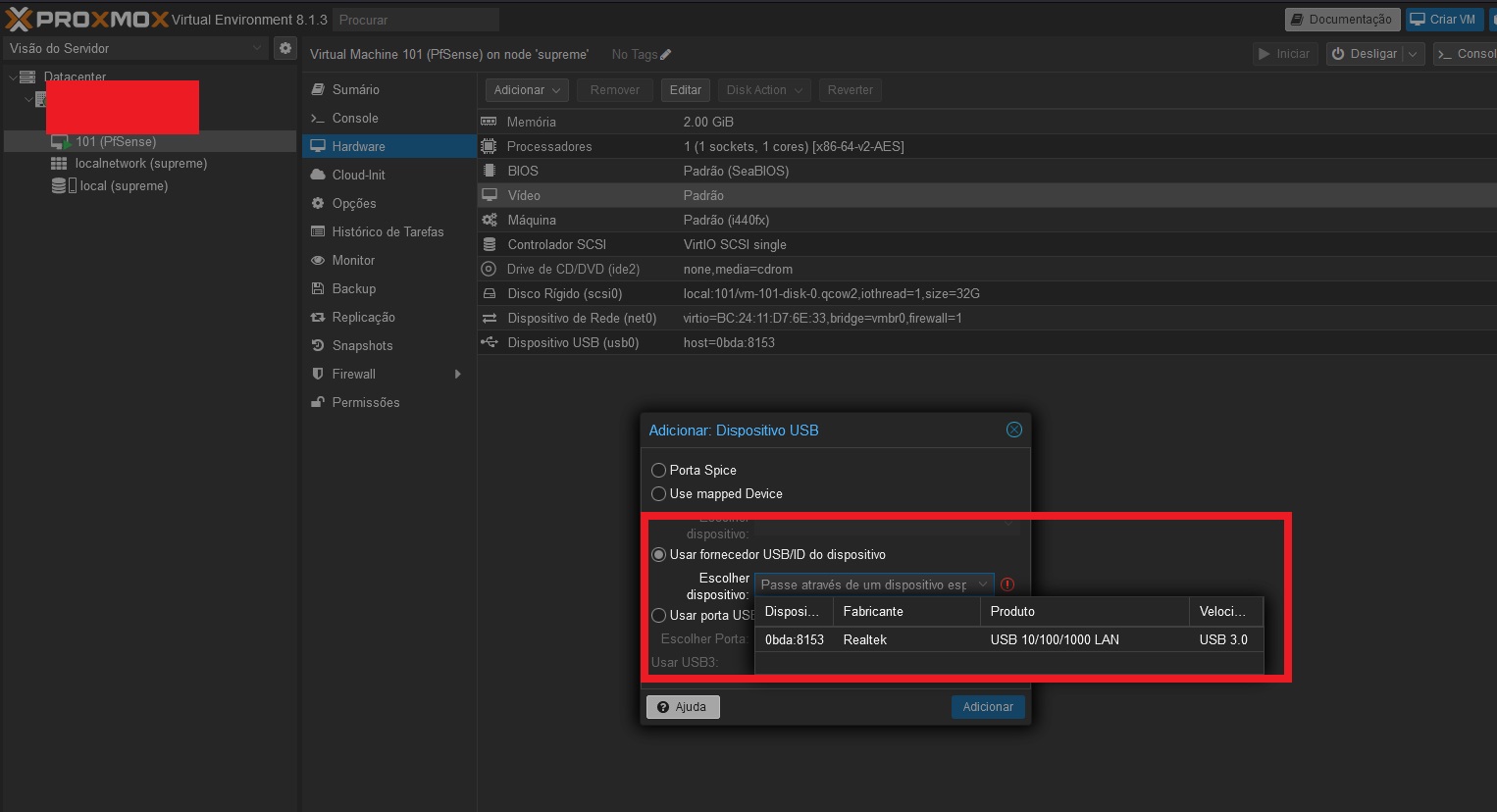Click the Memória RAM icon
The height and width of the screenshot is (812, 1497).
pyautogui.click(x=489, y=122)
